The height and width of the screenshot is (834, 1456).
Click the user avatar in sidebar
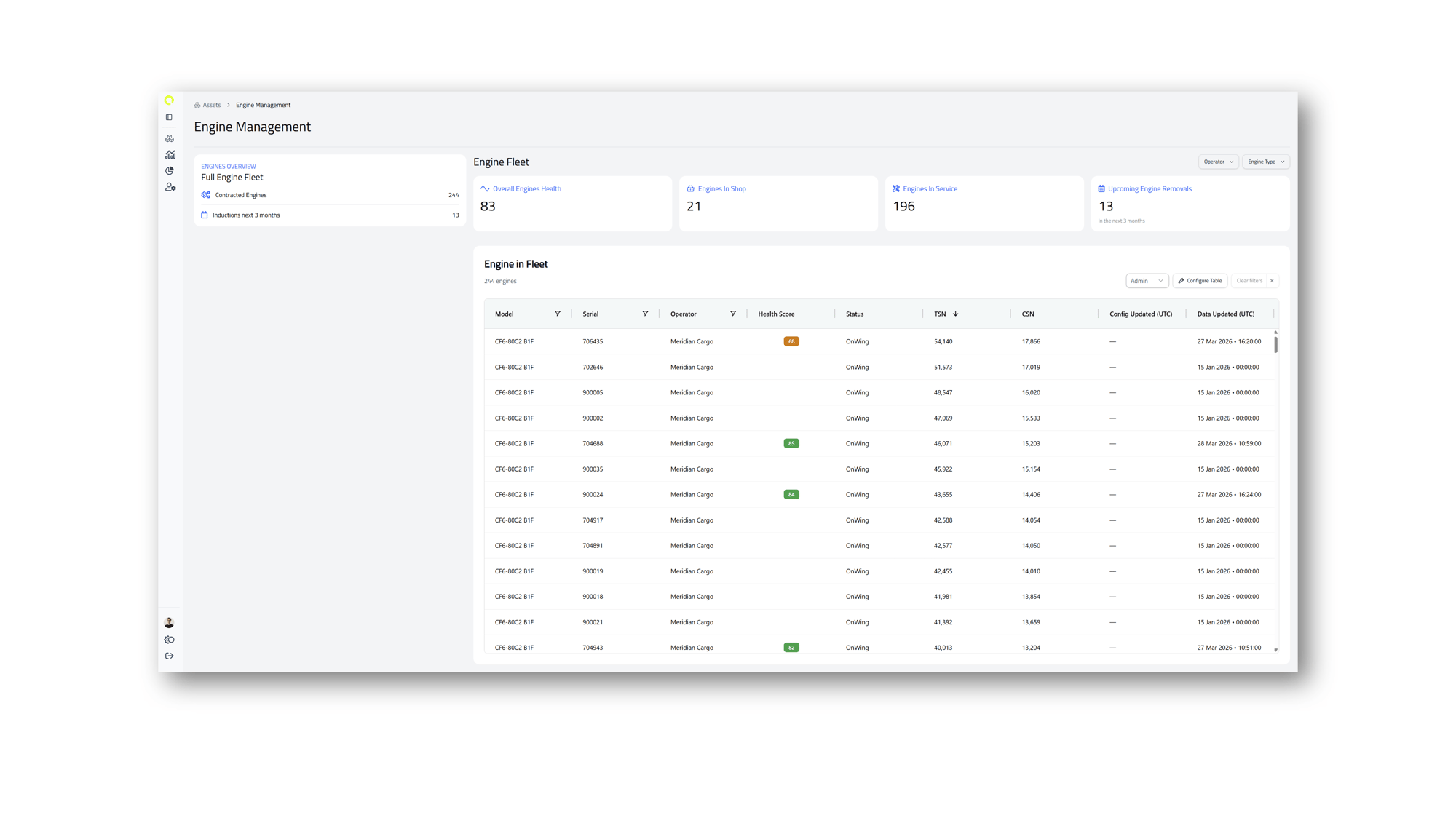click(x=169, y=622)
